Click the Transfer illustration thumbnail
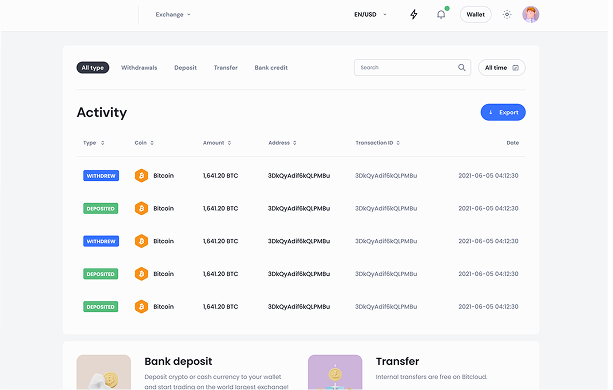The height and width of the screenshot is (390, 613). click(335, 372)
